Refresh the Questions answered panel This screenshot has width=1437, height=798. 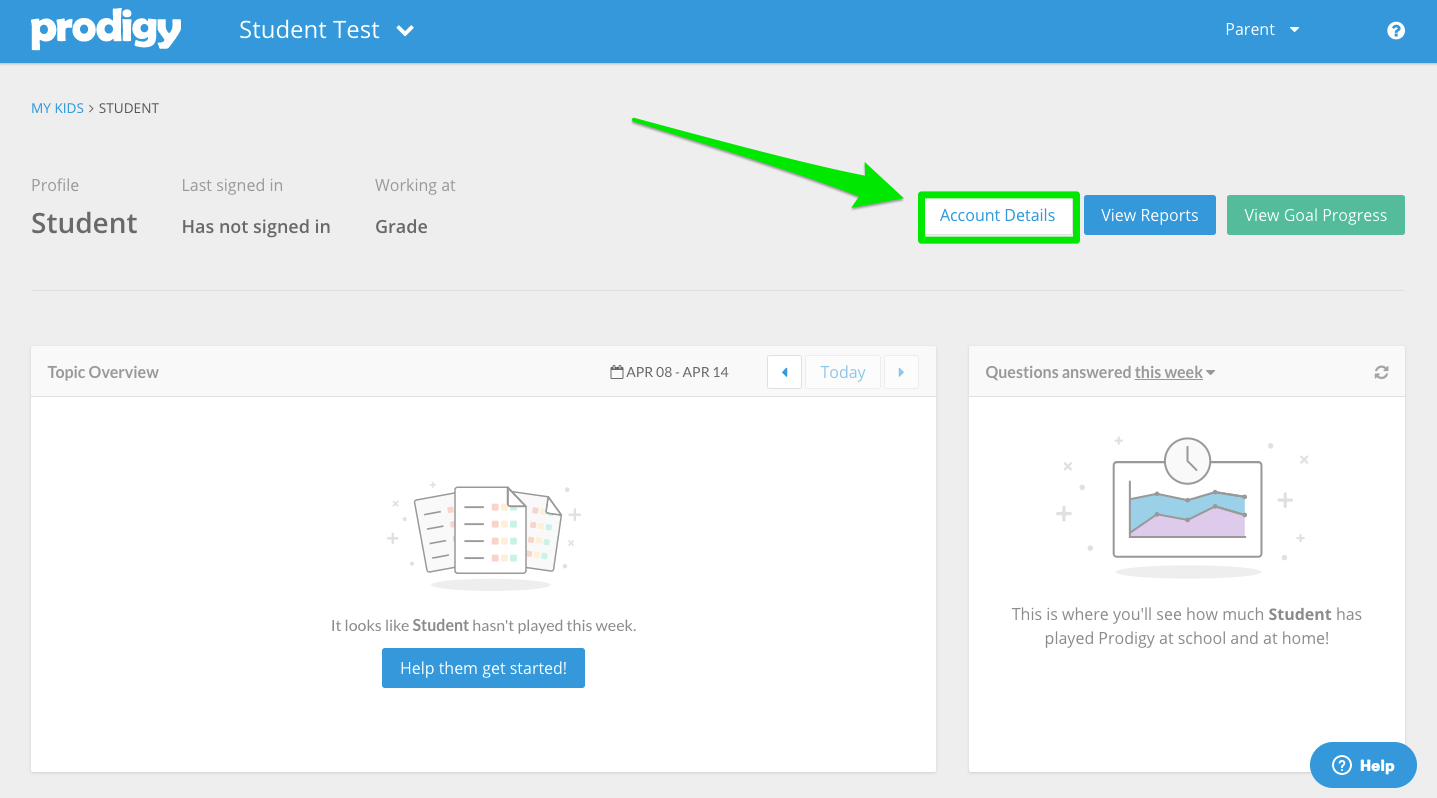[x=1381, y=372]
